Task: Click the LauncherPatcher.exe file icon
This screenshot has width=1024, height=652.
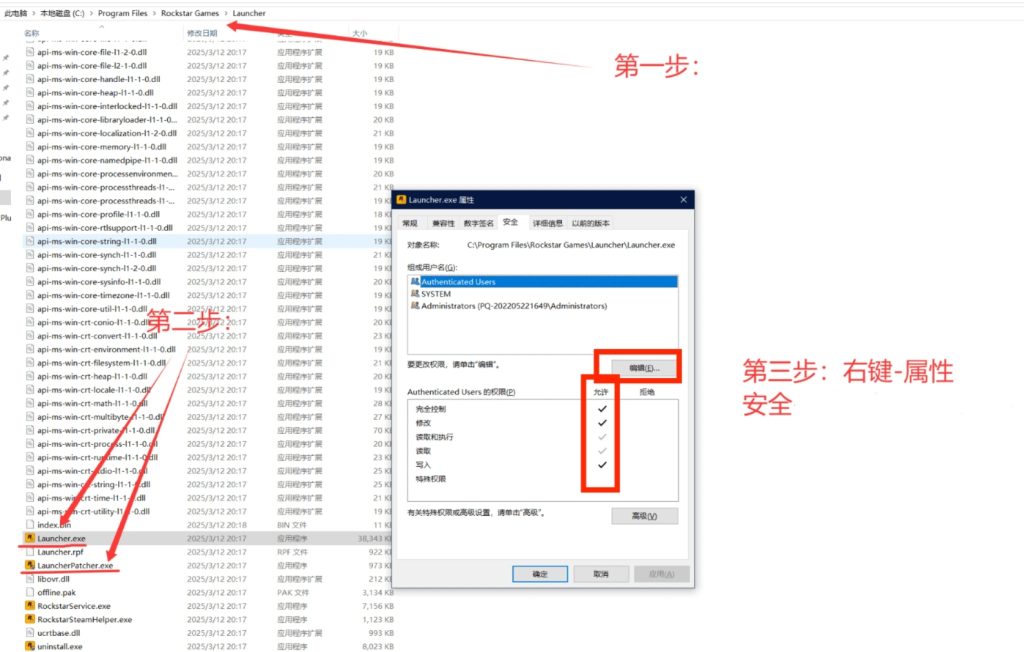Action: pos(30,565)
